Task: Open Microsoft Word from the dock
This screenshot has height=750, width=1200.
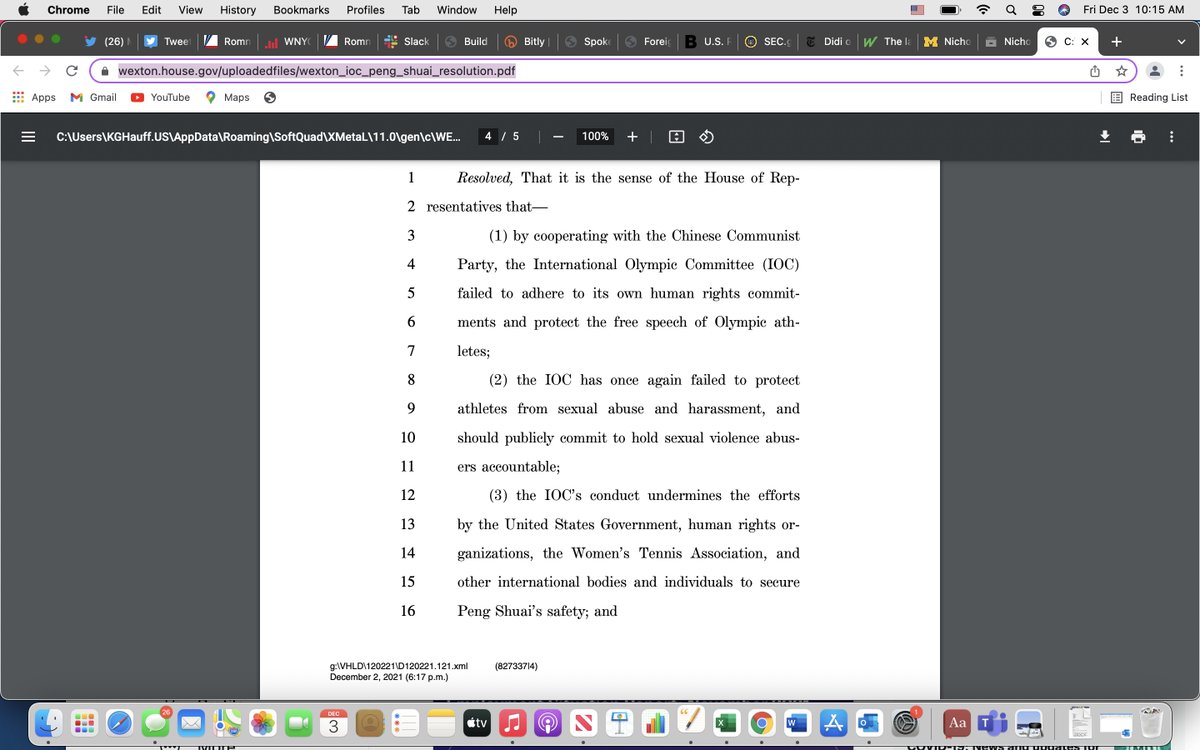Action: click(797, 723)
